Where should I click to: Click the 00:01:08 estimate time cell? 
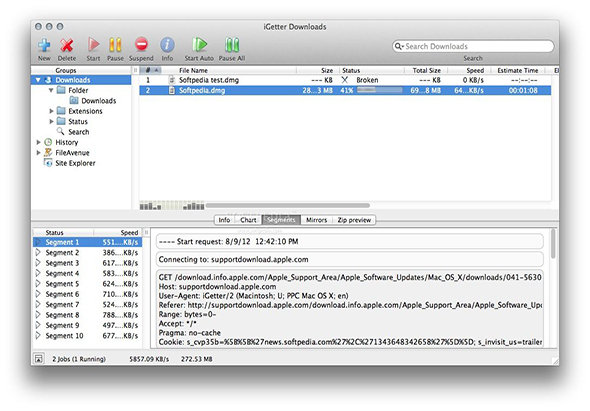point(523,90)
